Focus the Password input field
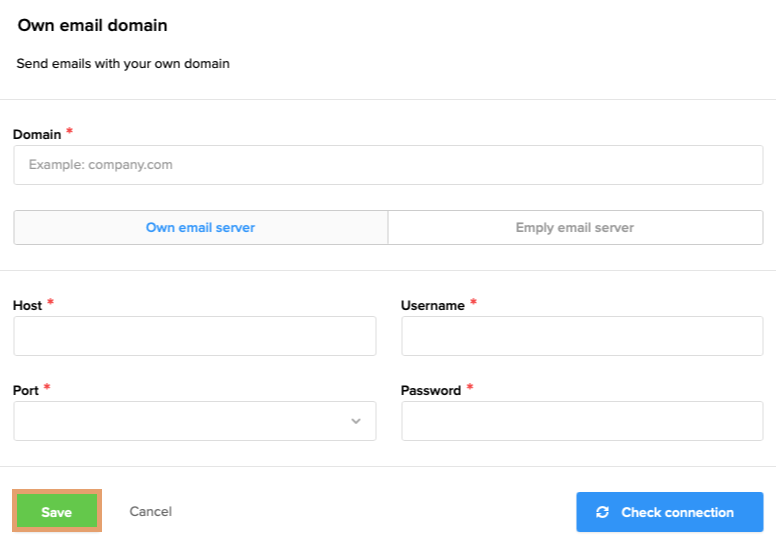Screen dimensions: 776x547 [582, 421]
